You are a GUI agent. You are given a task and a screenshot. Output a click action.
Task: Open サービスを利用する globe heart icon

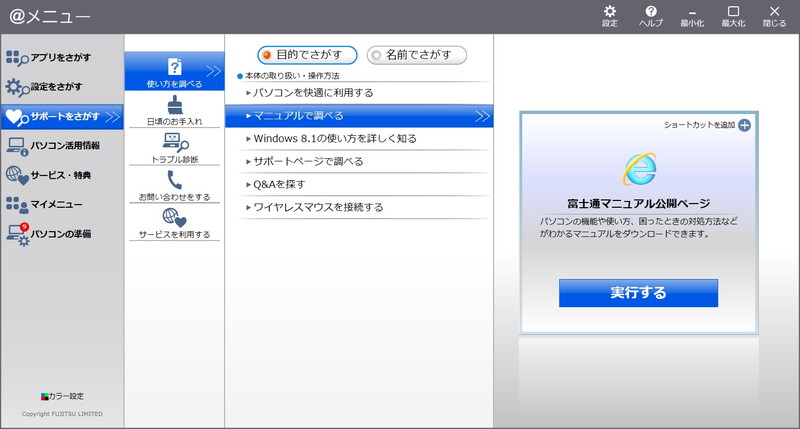pyautogui.click(x=174, y=217)
